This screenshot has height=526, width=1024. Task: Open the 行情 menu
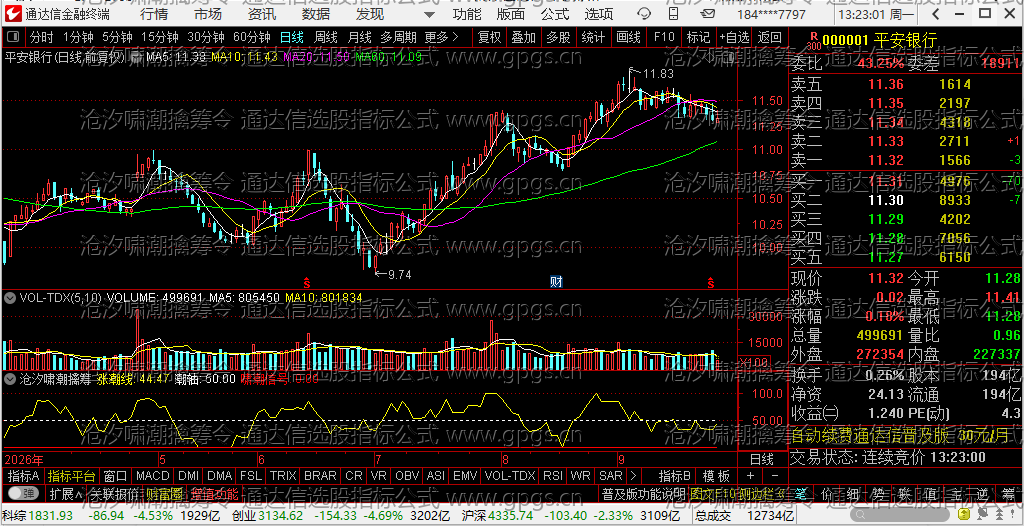pos(153,14)
